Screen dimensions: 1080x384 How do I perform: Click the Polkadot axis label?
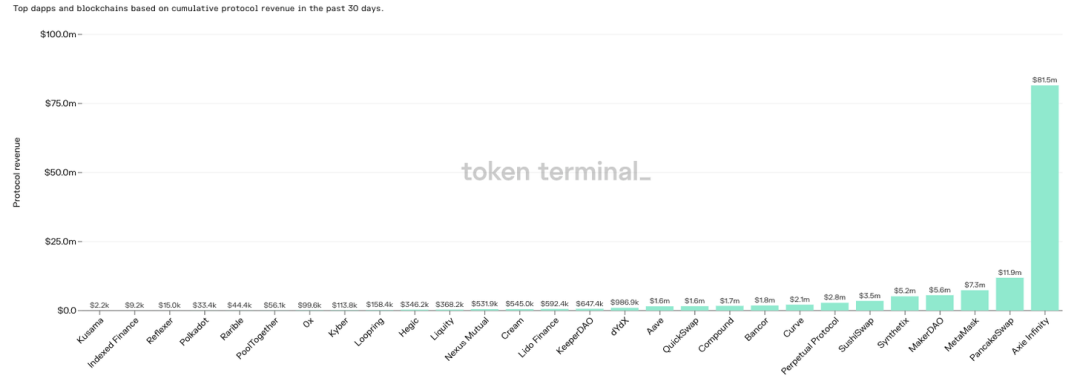point(195,330)
